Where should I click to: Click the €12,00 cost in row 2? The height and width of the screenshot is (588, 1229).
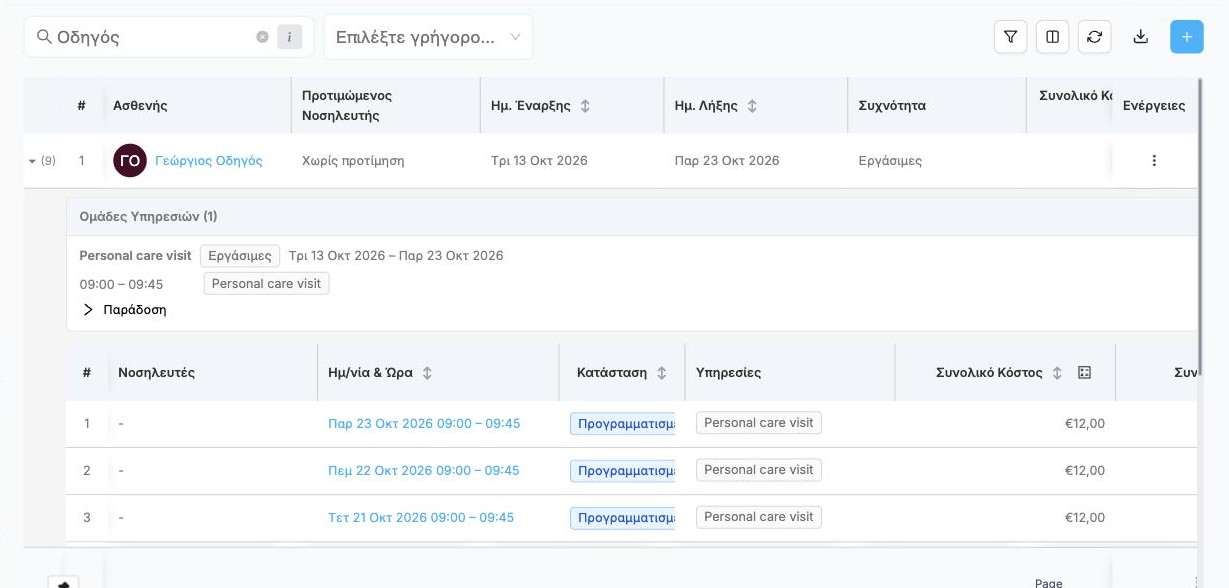click(x=1085, y=471)
